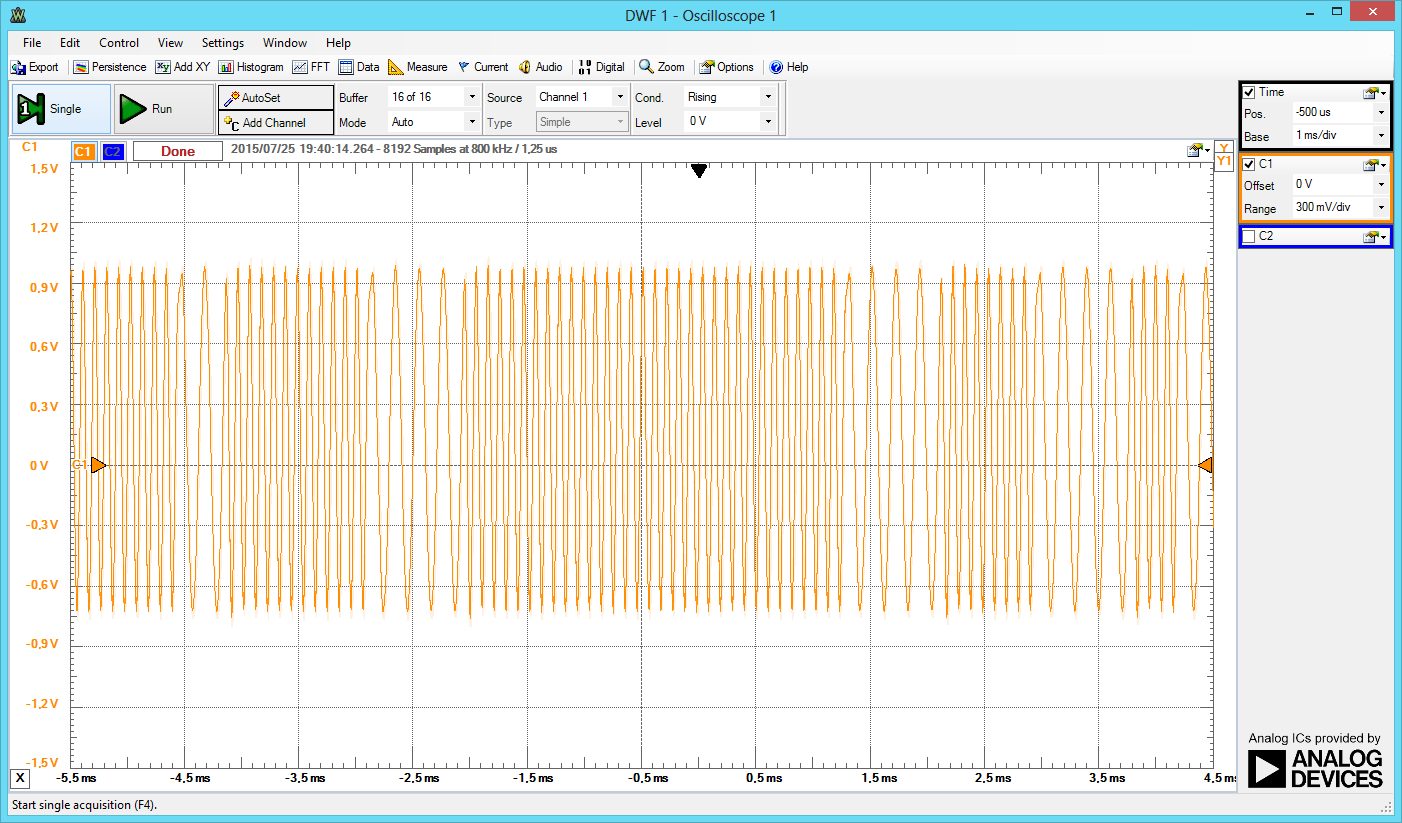Image resolution: width=1402 pixels, height=823 pixels.
Task: Enable Persistence display
Action: coord(109,67)
